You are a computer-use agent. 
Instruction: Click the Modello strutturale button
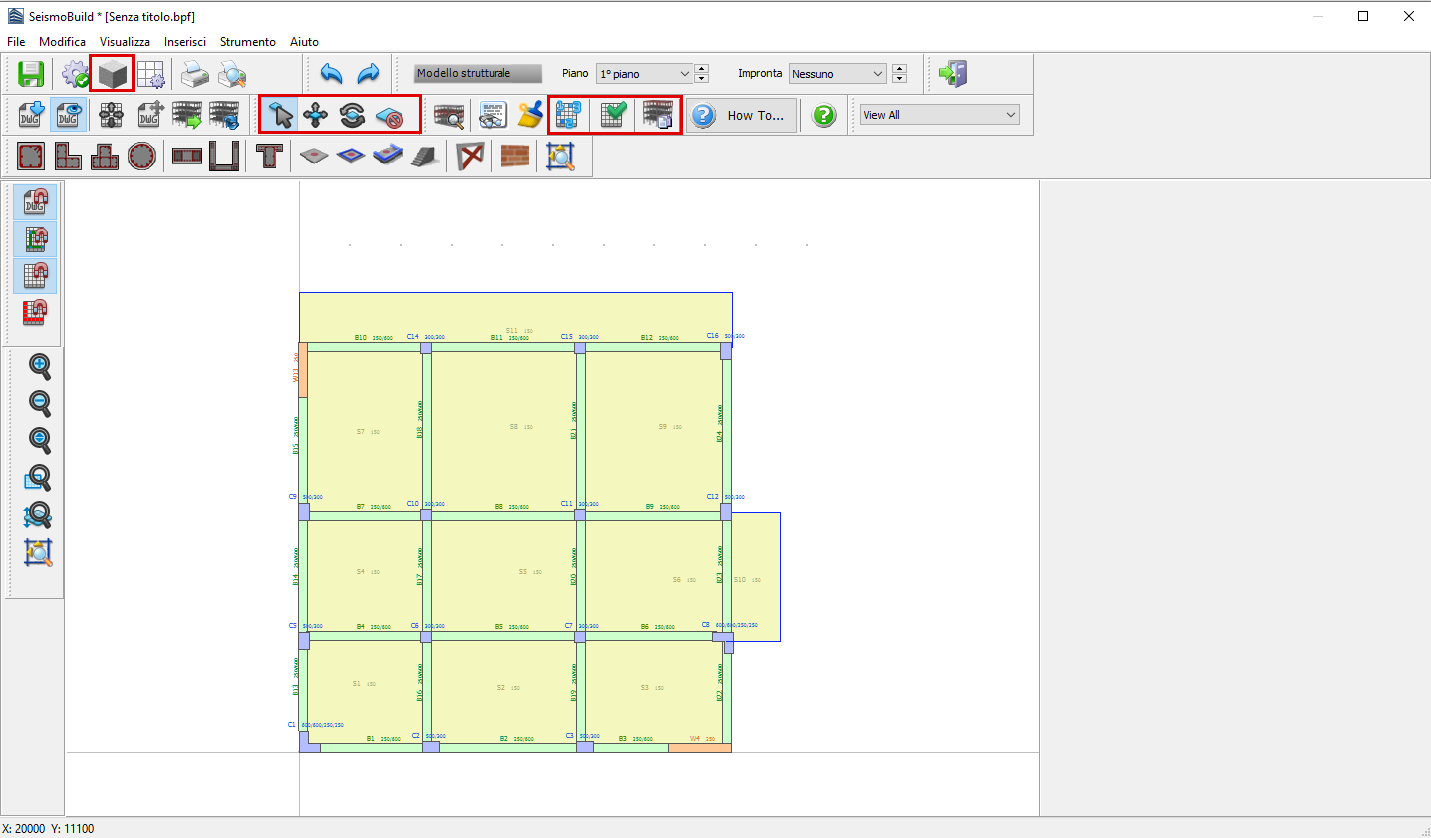pos(477,74)
